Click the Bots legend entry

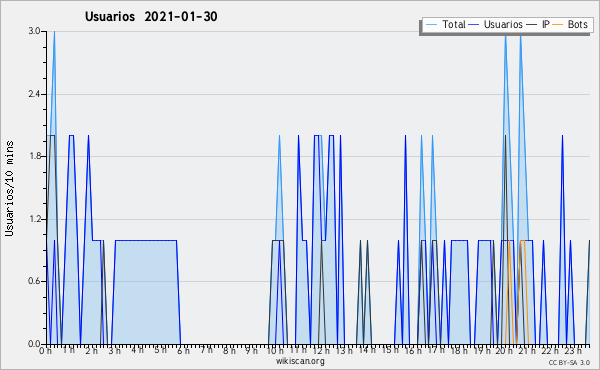point(570,24)
